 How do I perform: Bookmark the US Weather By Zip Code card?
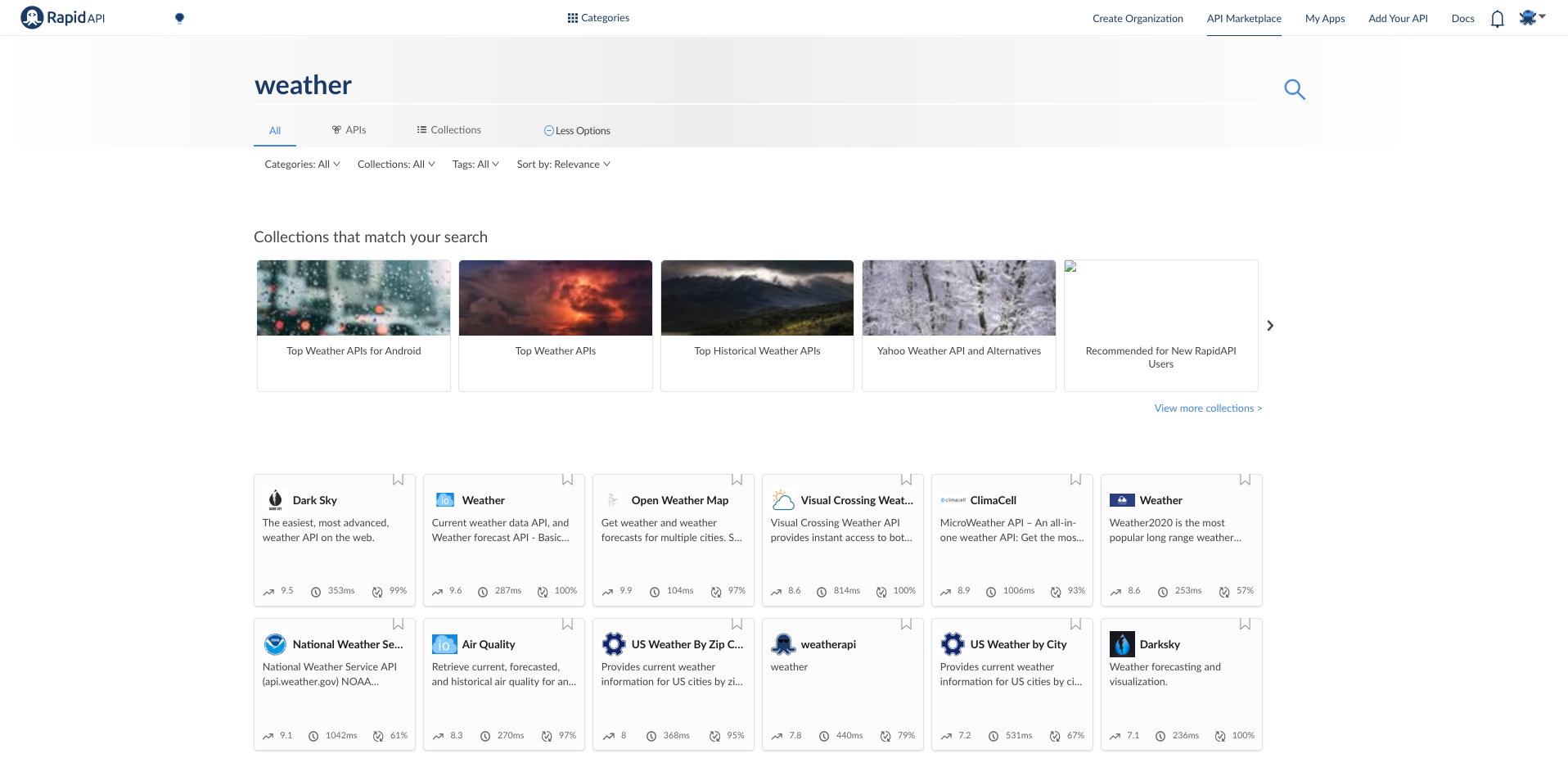pyautogui.click(x=737, y=624)
